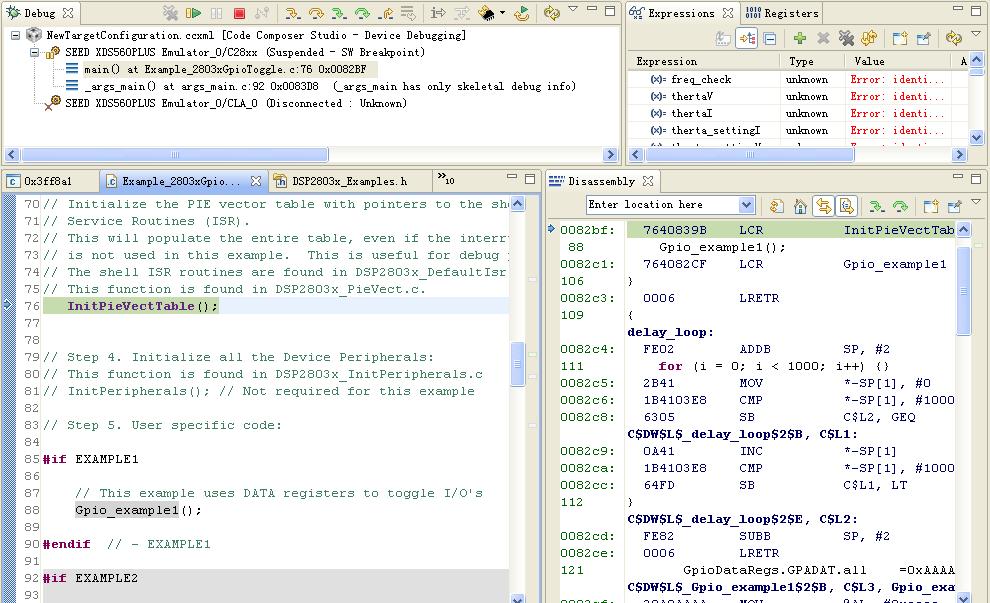Click the Enter location here field
Viewport: 990px width, 603px height.
coord(662,205)
